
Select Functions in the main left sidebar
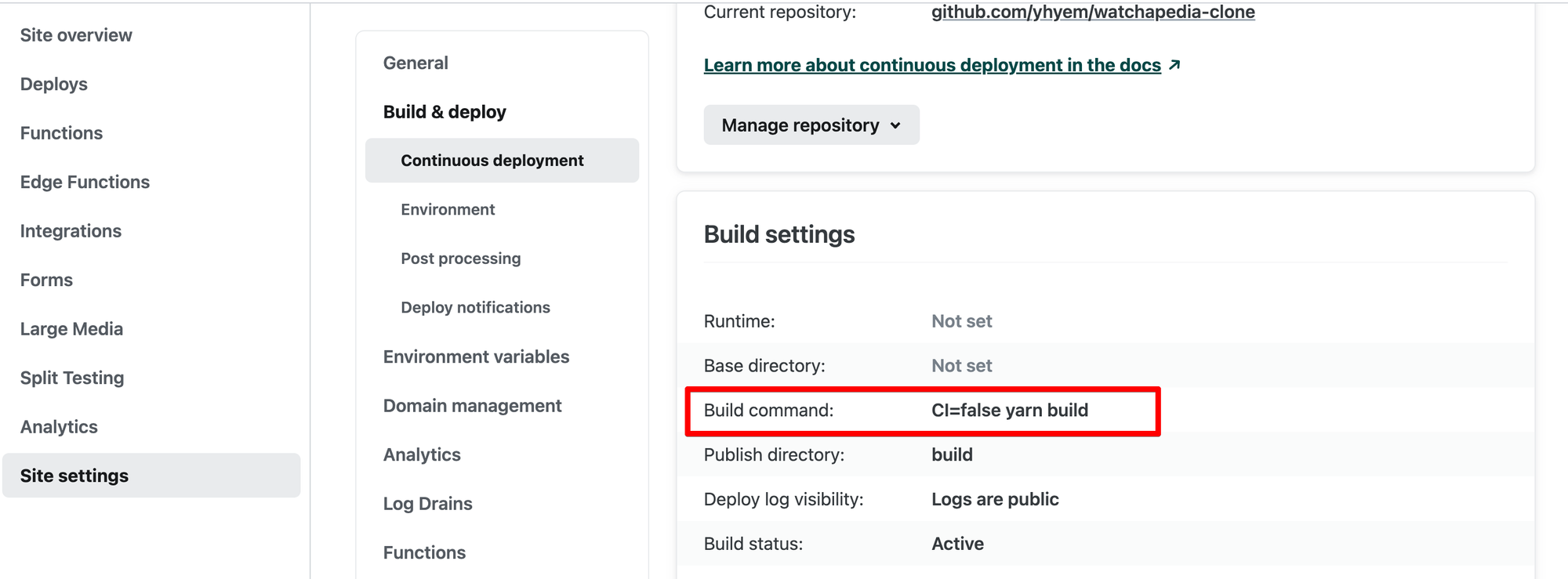click(x=61, y=133)
